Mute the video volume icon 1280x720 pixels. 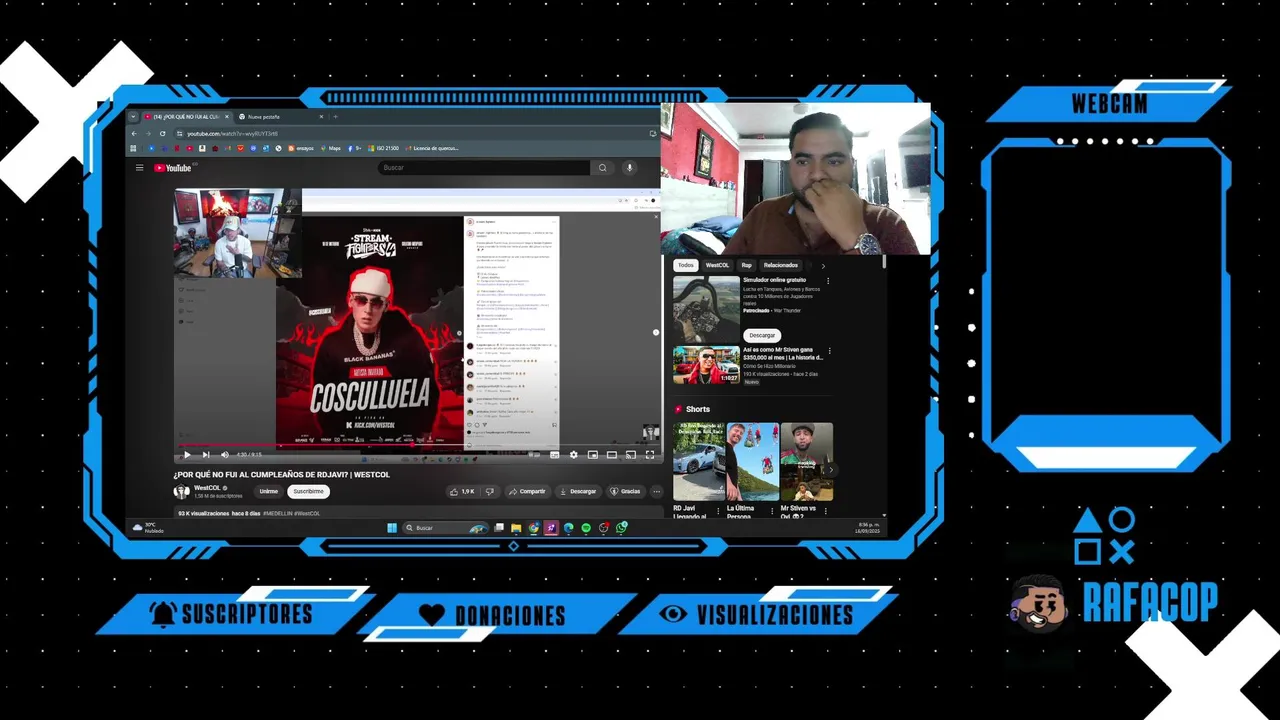click(225, 455)
